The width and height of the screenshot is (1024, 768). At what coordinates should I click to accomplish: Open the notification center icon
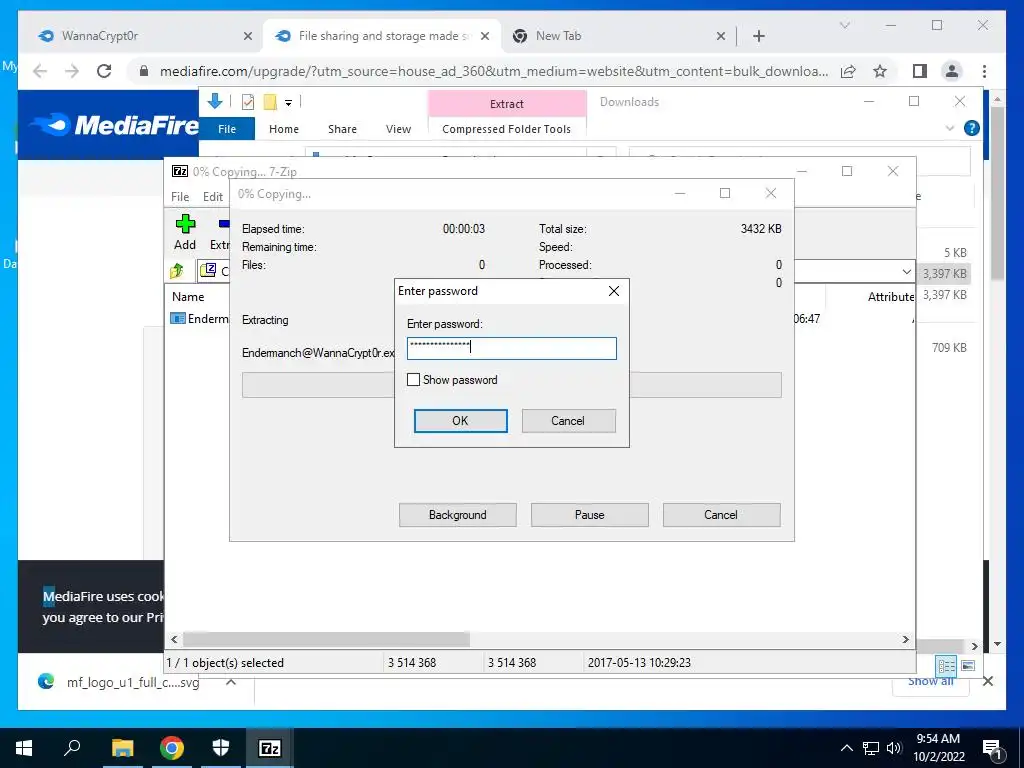tap(992, 748)
